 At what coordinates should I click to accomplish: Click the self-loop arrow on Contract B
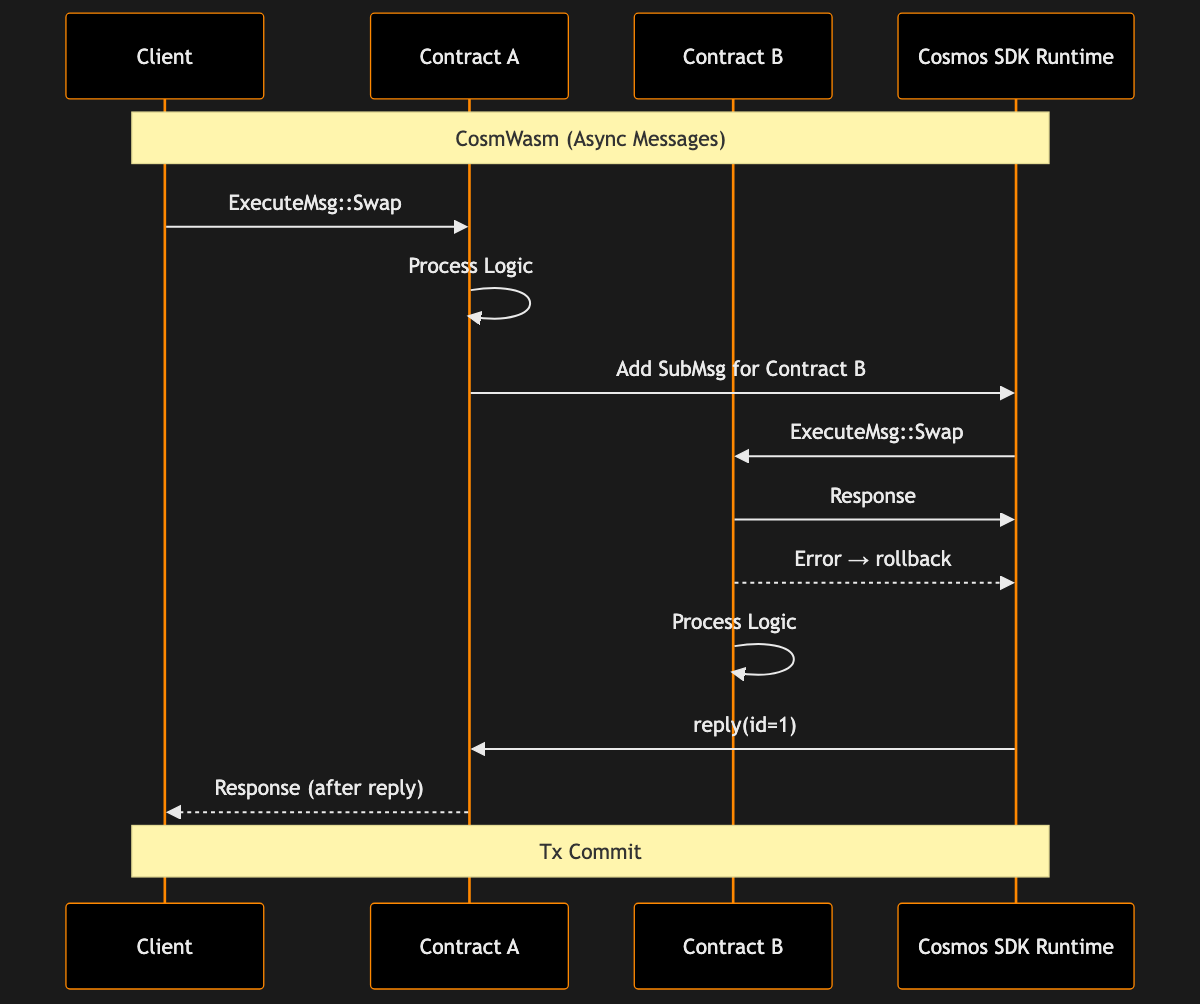click(x=763, y=660)
